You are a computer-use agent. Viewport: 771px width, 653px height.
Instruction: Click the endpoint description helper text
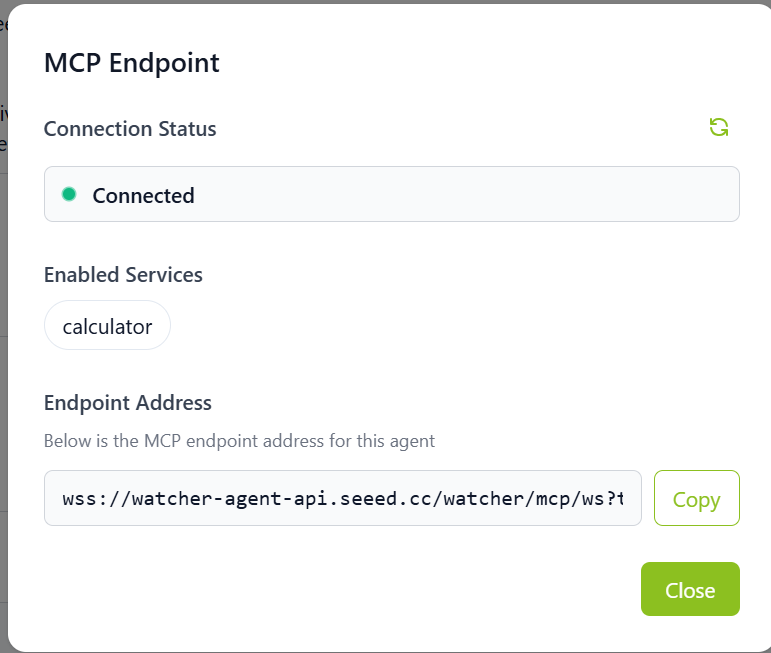(239, 440)
